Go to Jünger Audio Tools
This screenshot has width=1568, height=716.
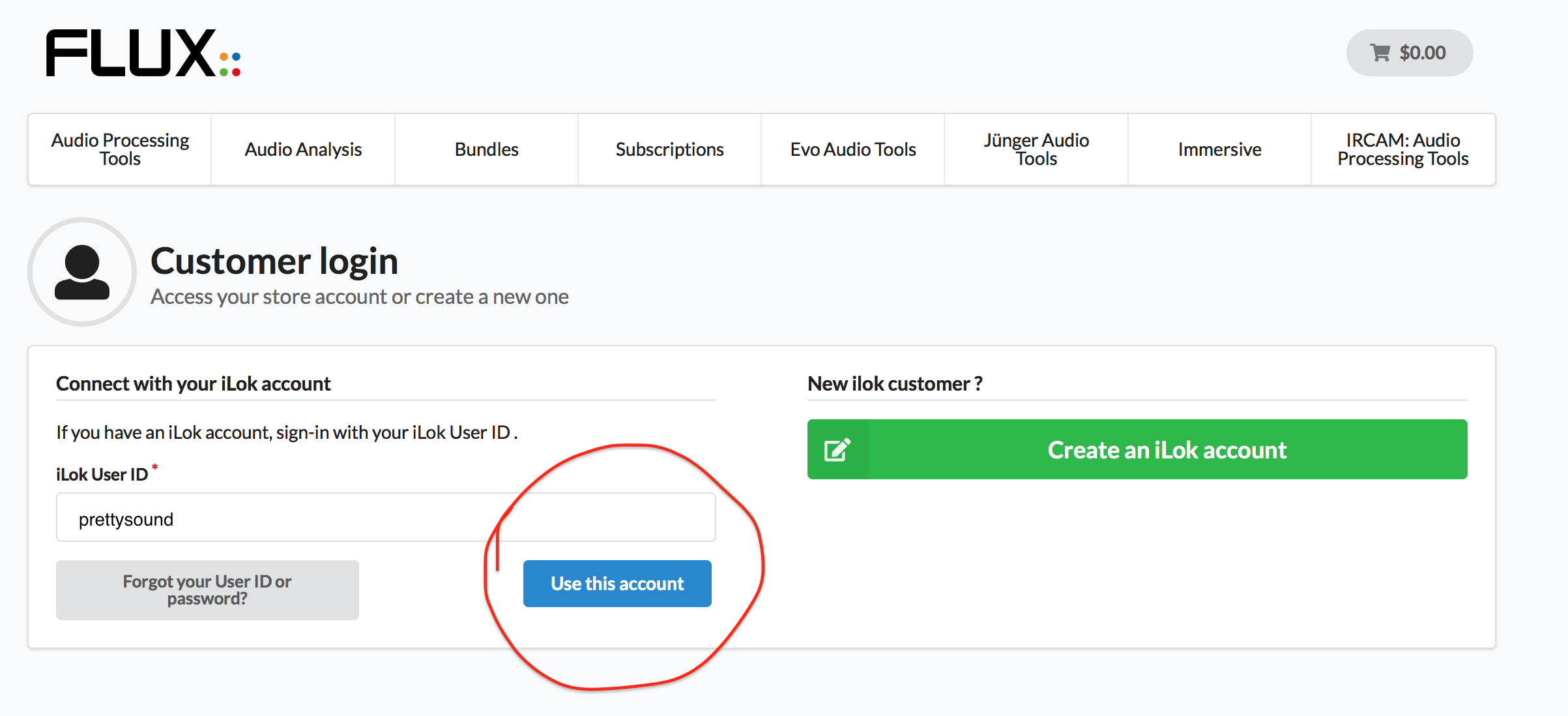pyautogui.click(x=1036, y=149)
